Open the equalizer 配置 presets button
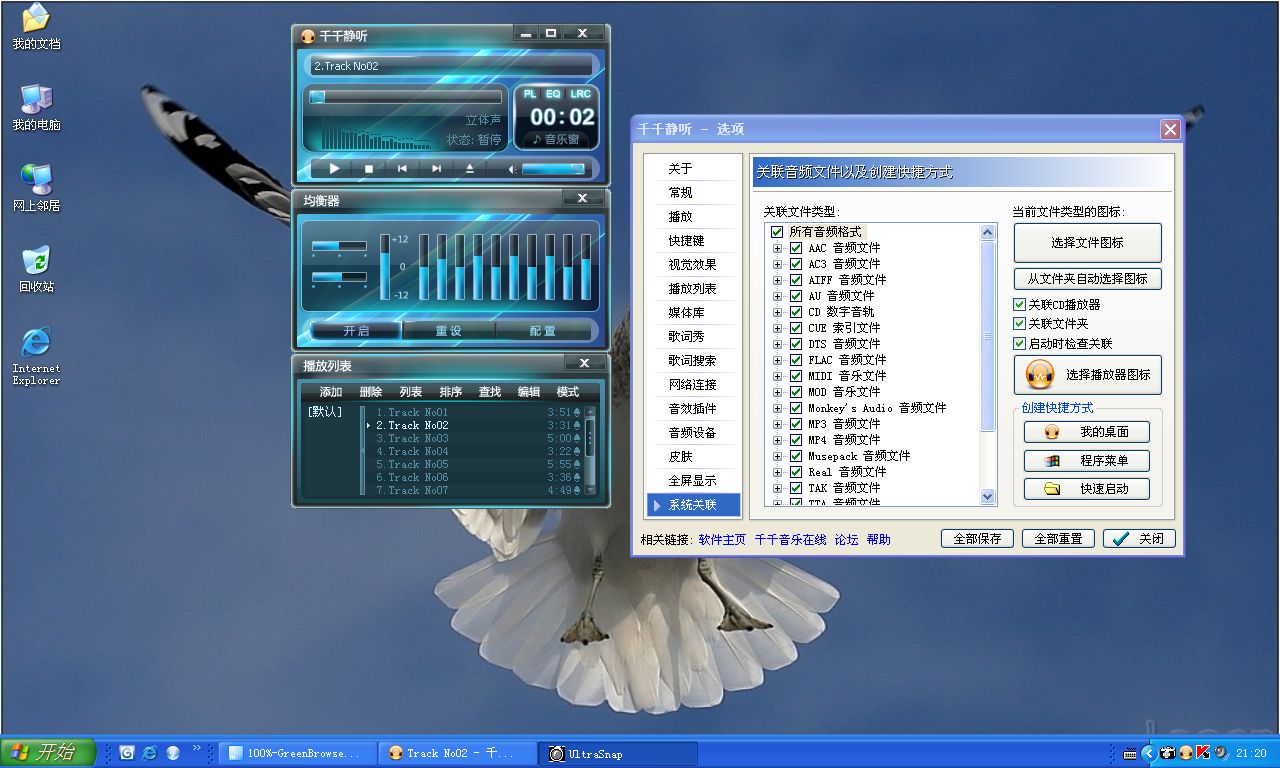Image resolution: width=1280 pixels, height=768 pixels. click(542, 331)
